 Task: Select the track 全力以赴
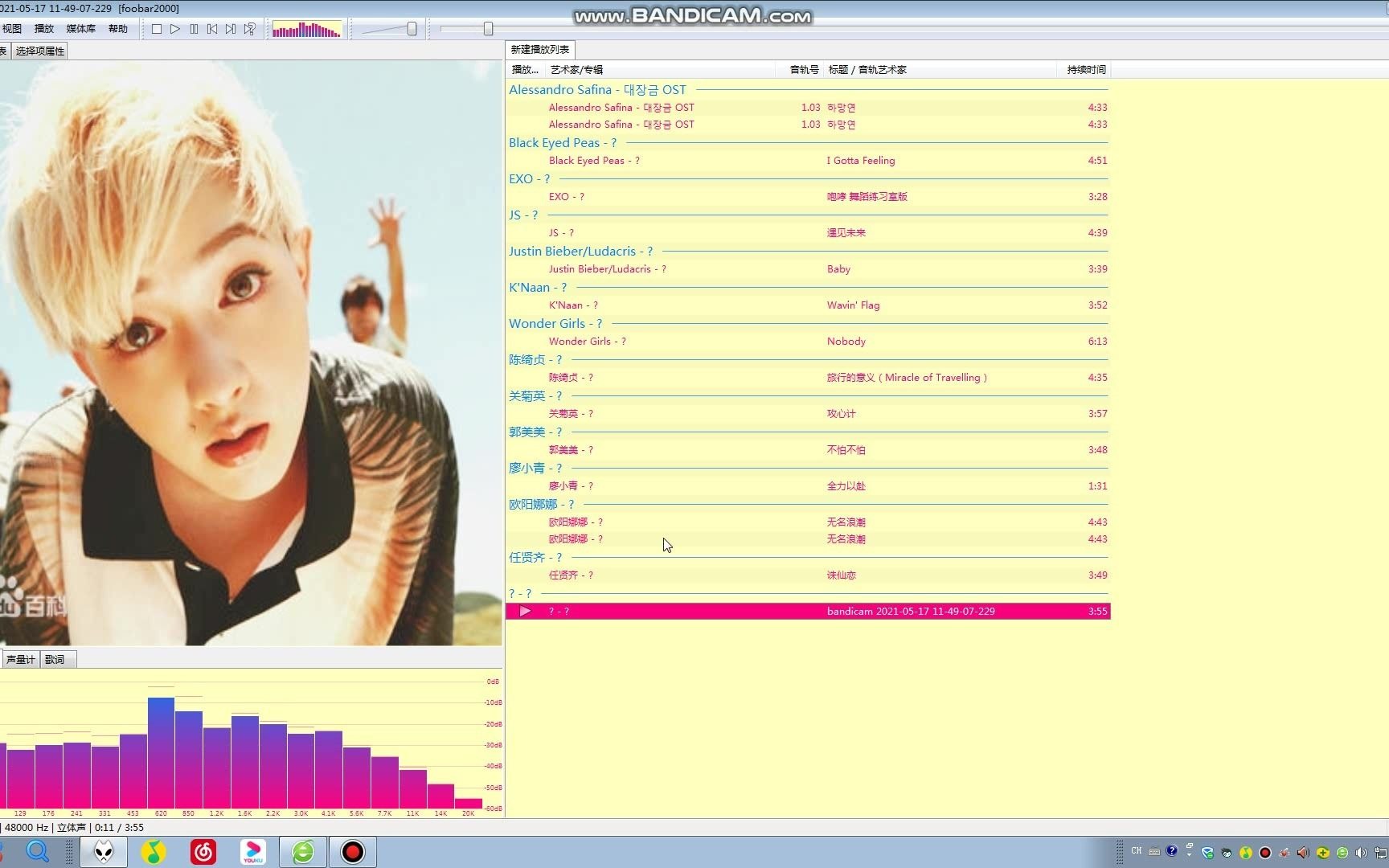coord(808,486)
